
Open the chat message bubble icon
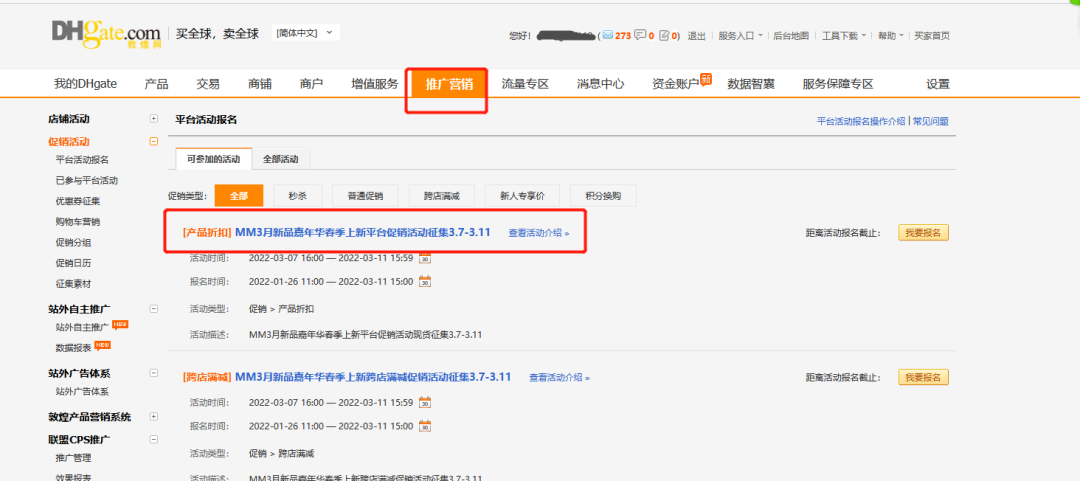[640, 35]
